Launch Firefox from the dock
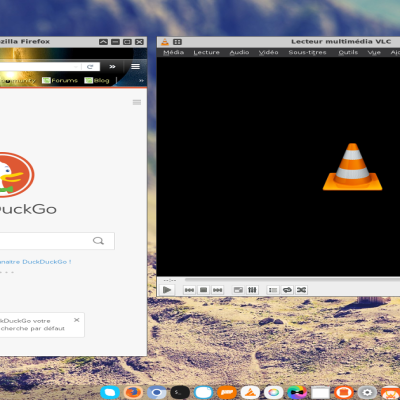The height and width of the screenshot is (400, 400). tap(133, 392)
